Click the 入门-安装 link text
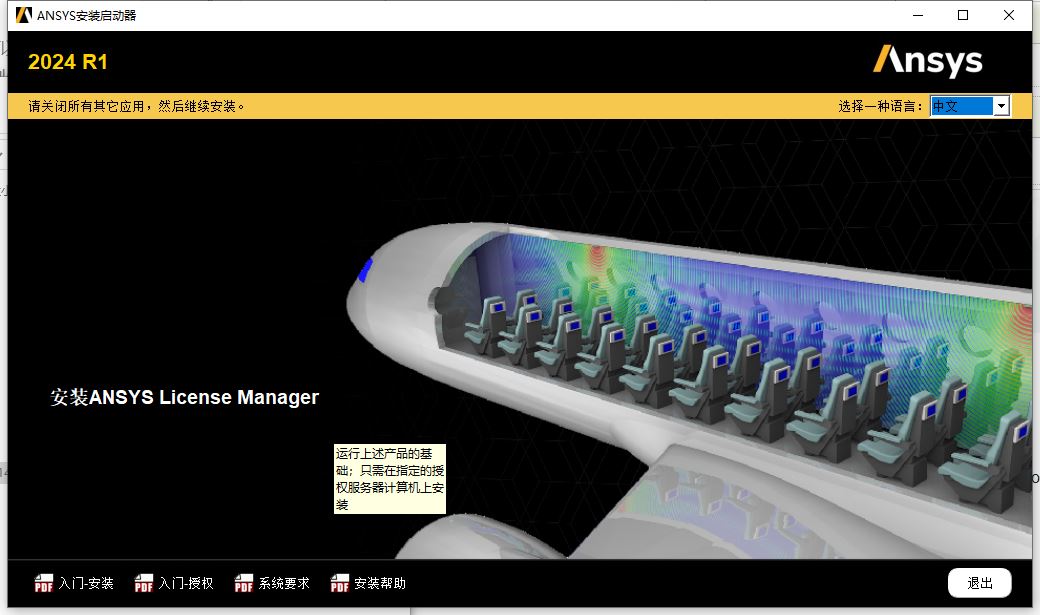 pos(86,583)
